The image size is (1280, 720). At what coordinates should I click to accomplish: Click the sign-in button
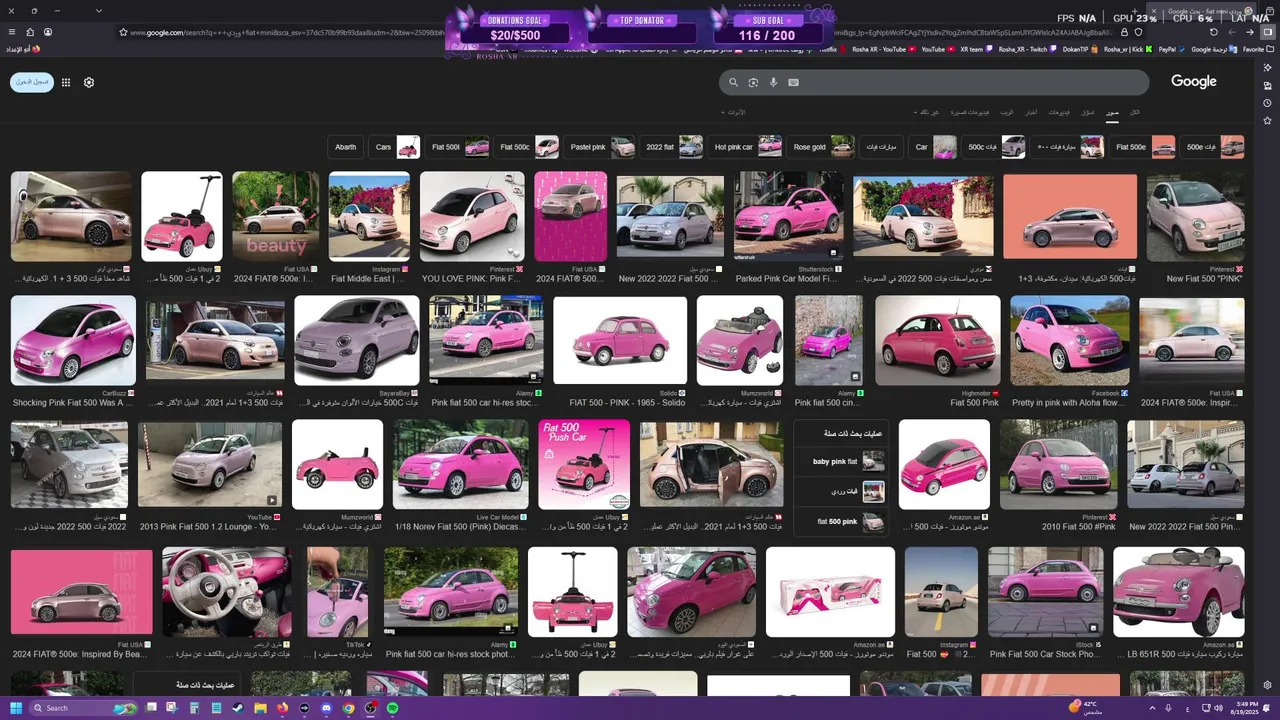[32, 82]
